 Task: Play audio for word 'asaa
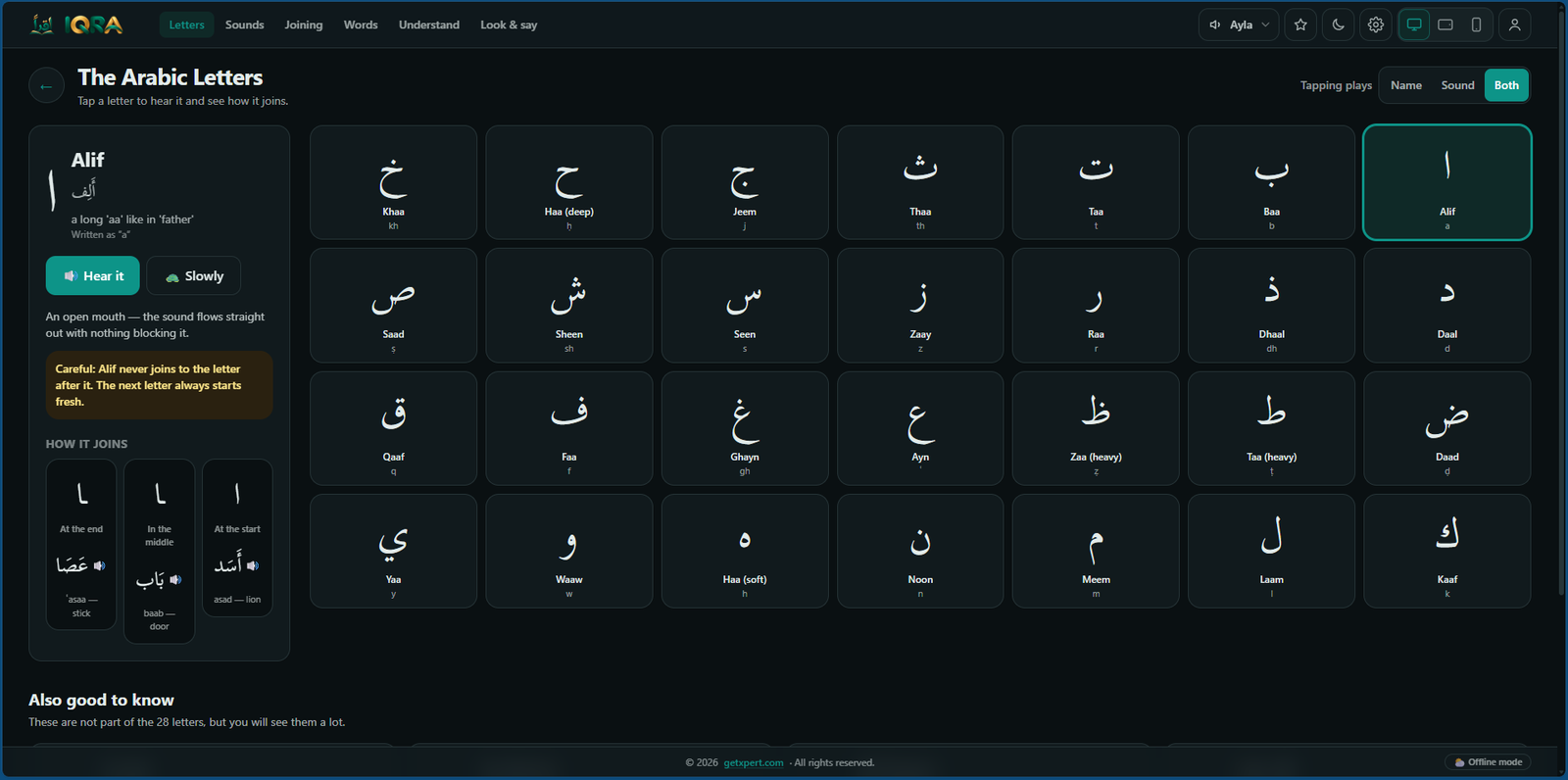(99, 565)
